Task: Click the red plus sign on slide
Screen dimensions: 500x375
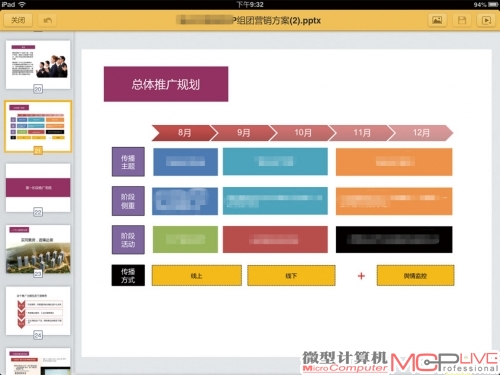Action: (x=361, y=276)
